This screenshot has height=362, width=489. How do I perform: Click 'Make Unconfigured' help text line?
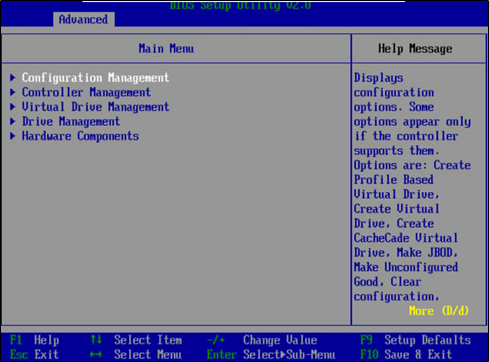tap(406, 267)
